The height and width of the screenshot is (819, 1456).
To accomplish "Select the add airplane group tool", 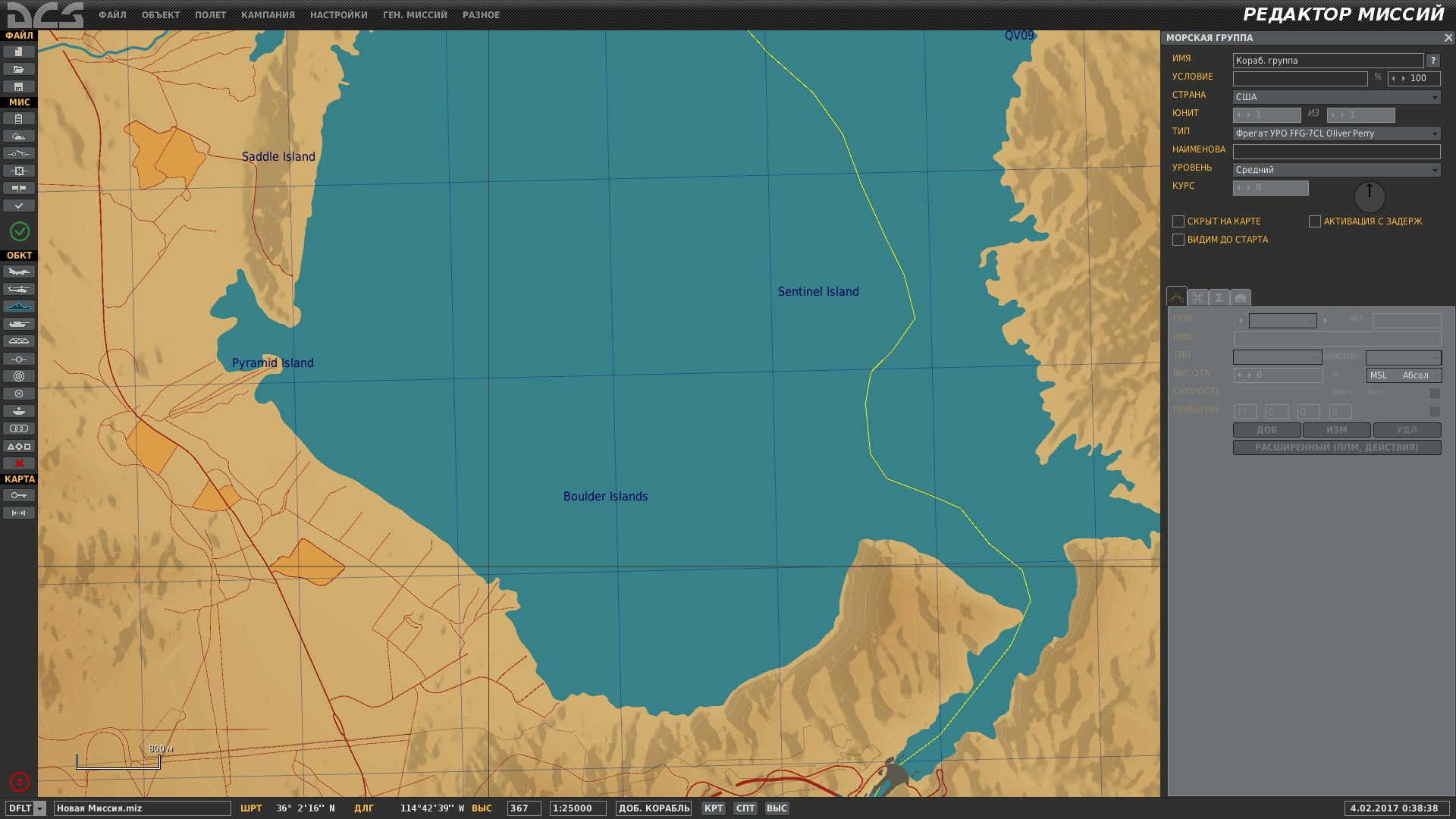I will pos(19,271).
